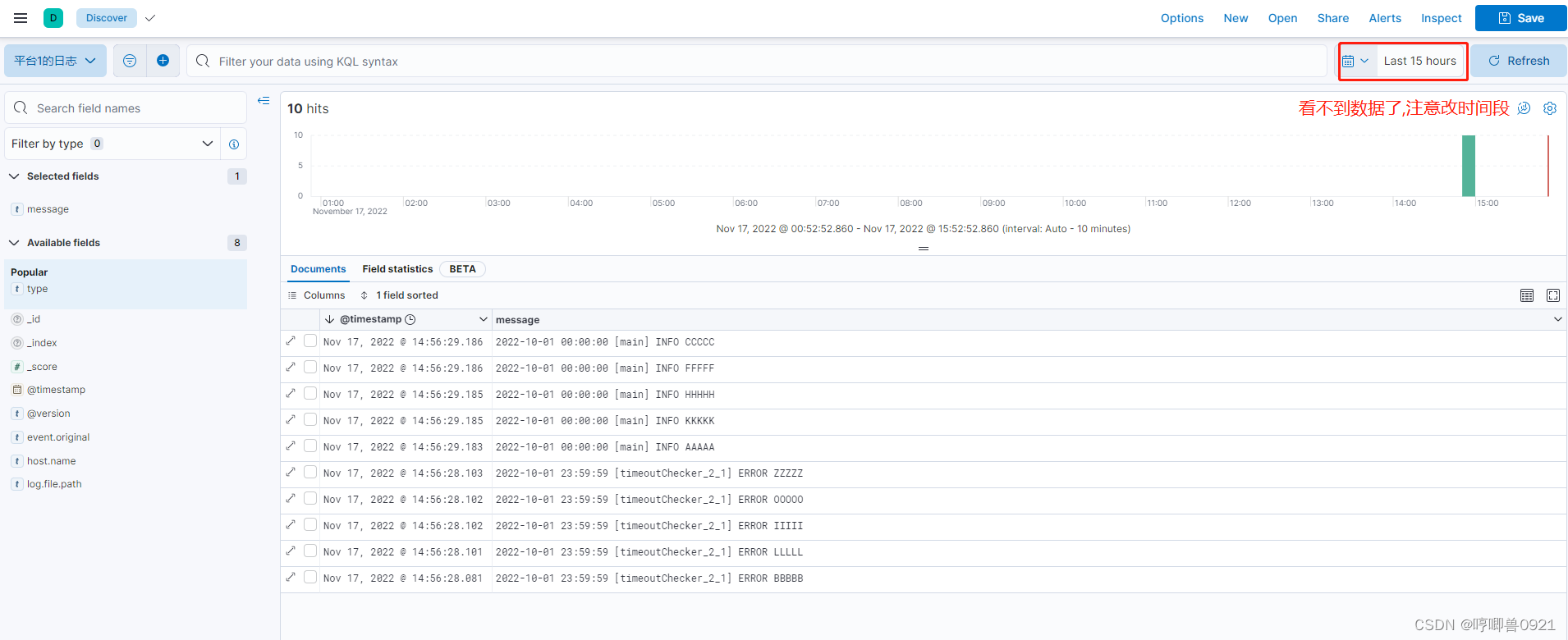The height and width of the screenshot is (640, 1568).
Task: Expand document row ERROR ZZZZZ
Action: (291, 472)
